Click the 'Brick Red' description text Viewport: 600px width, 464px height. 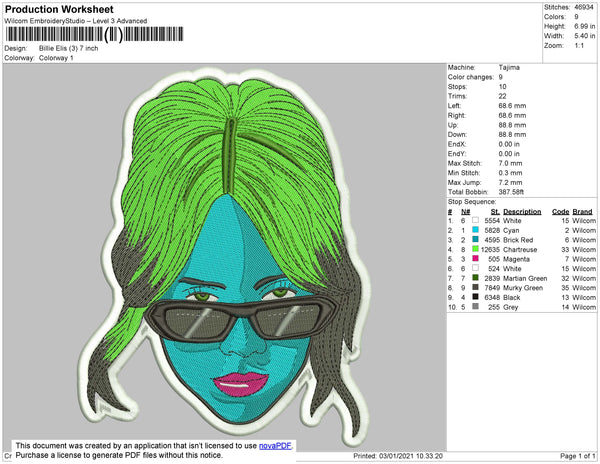click(x=518, y=240)
